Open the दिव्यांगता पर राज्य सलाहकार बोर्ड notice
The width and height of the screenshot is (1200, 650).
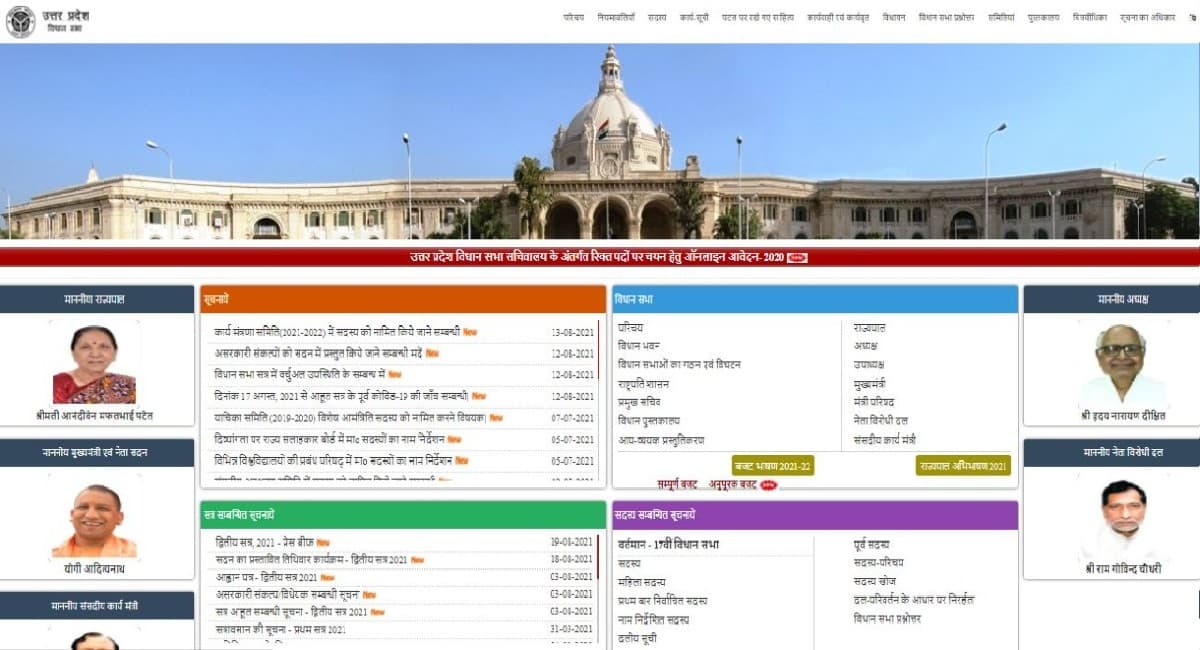click(x=329, y=439)
